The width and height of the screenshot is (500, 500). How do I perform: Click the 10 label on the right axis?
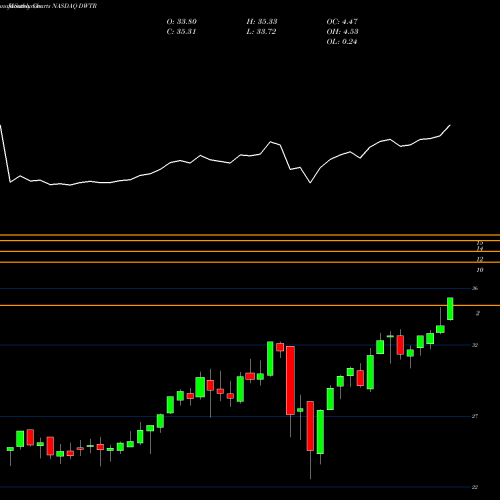pyautogui.click(x=480, y=270)
